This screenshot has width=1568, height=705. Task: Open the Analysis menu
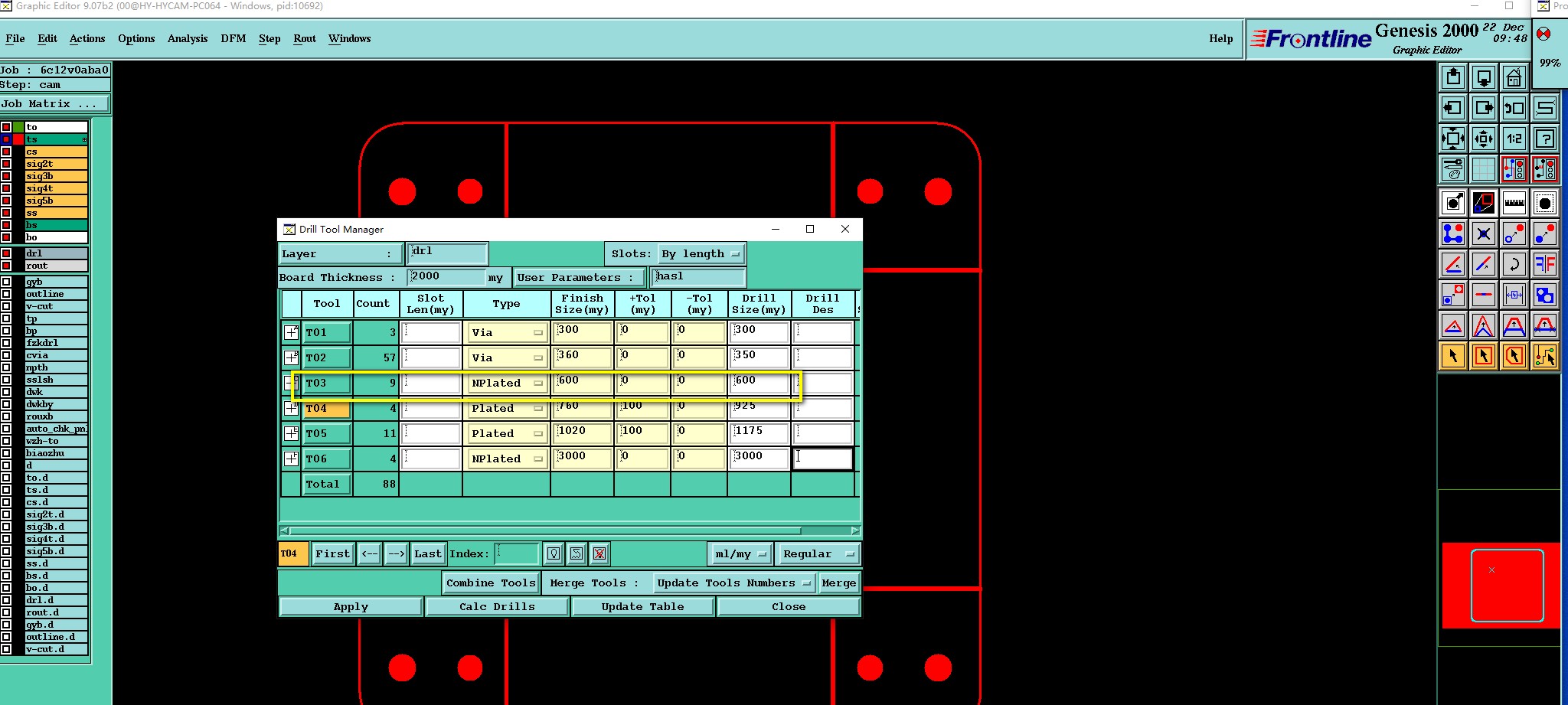(x=188, y=38)
